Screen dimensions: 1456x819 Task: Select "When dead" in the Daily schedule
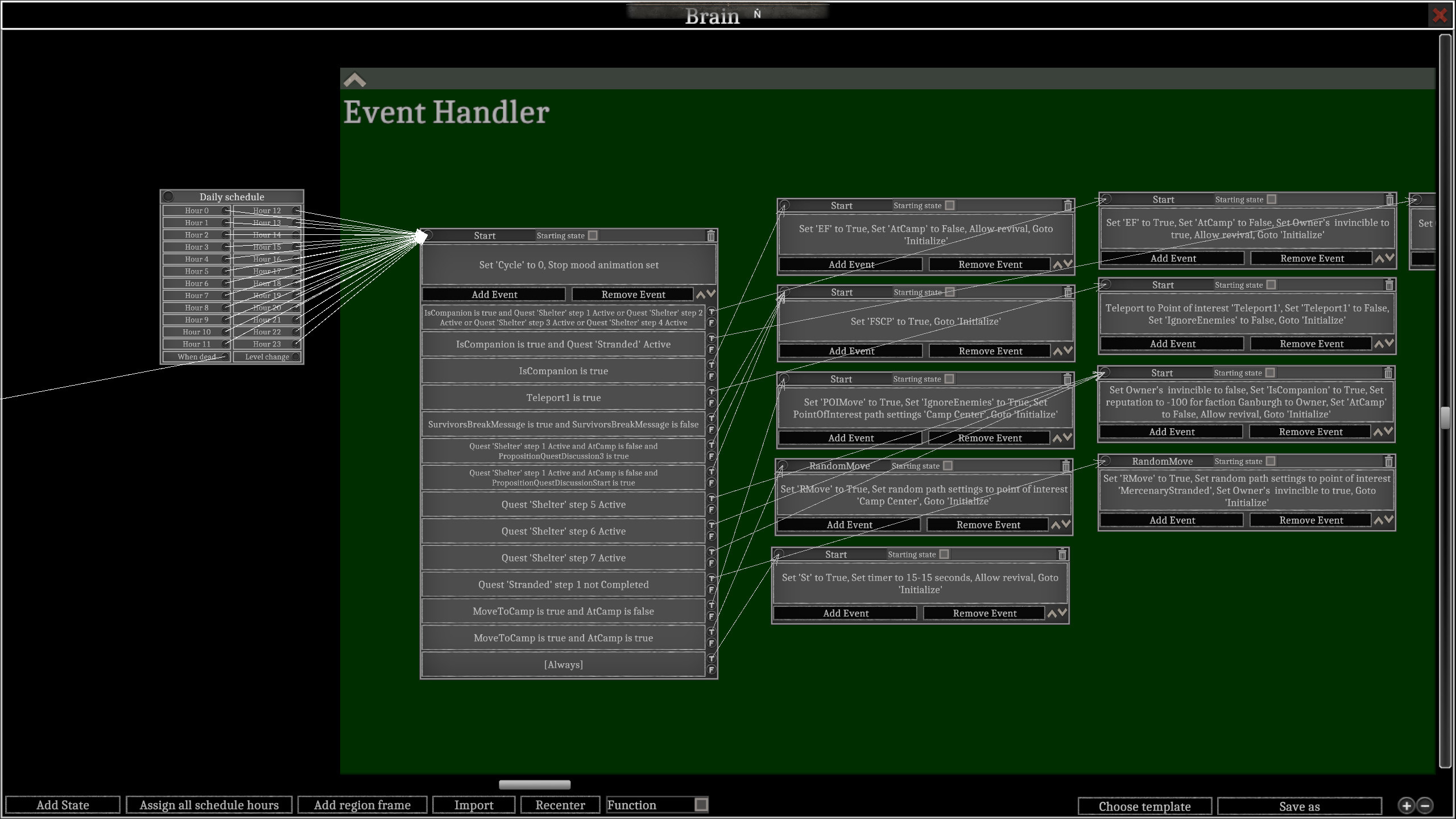click(x=196, y=357)
